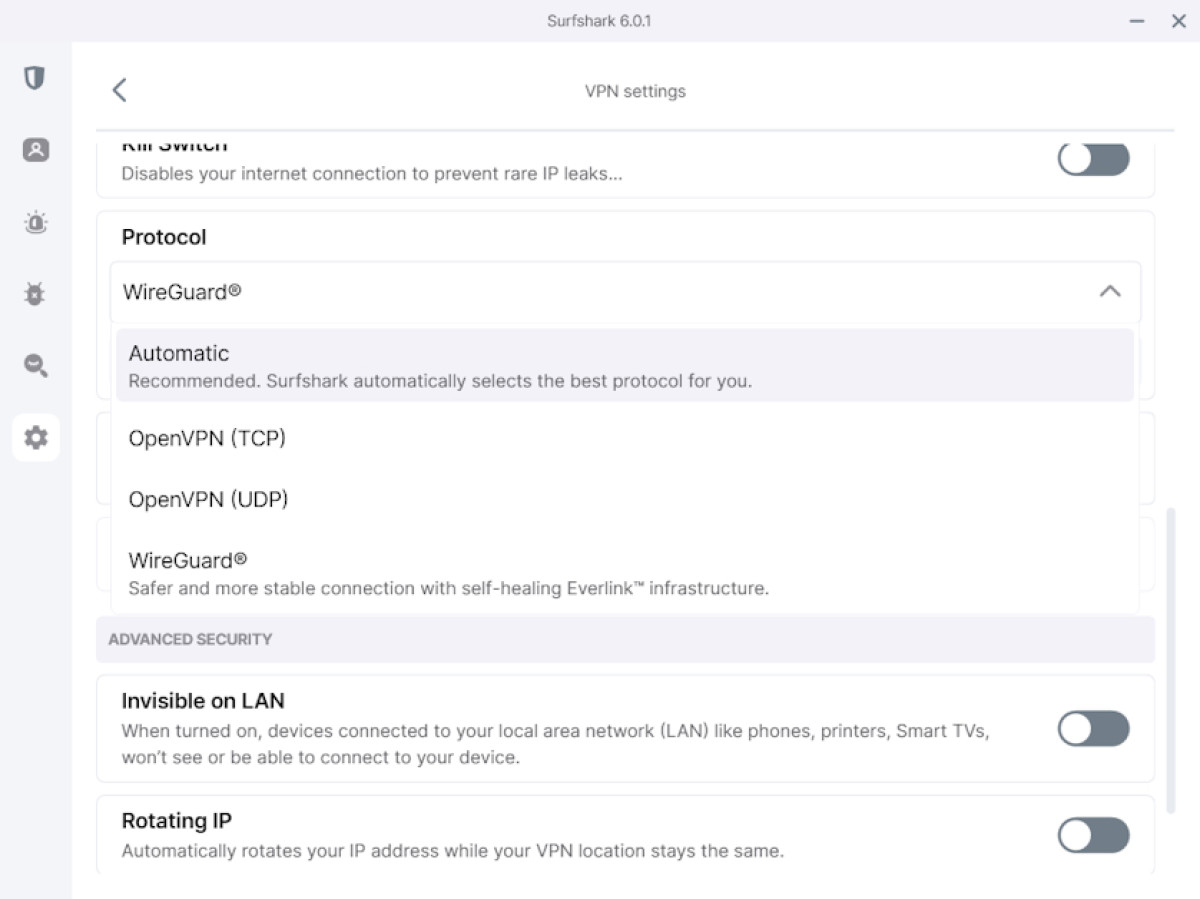The width and height of the screenshot is (1200, 899).
Task: Minimize the Surfshark window
Action: coord(1137,21)
